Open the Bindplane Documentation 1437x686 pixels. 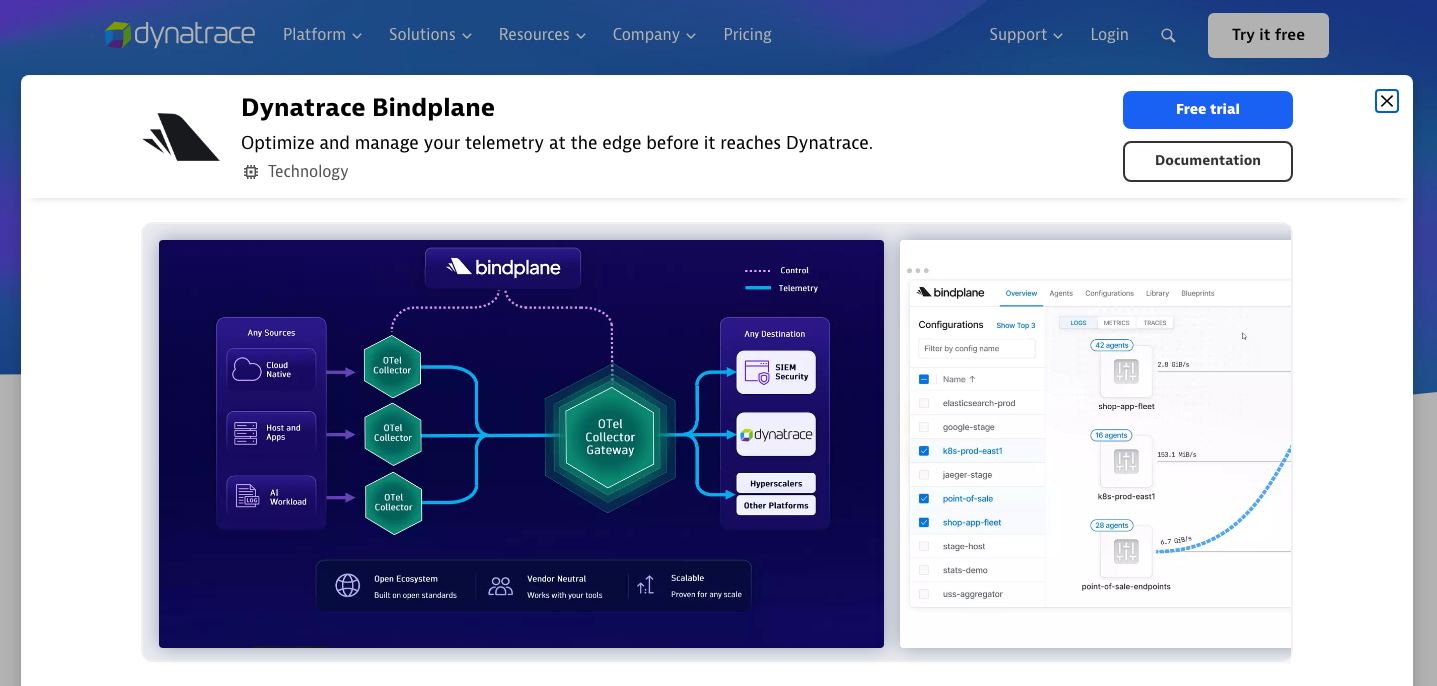click(1208, 161)
